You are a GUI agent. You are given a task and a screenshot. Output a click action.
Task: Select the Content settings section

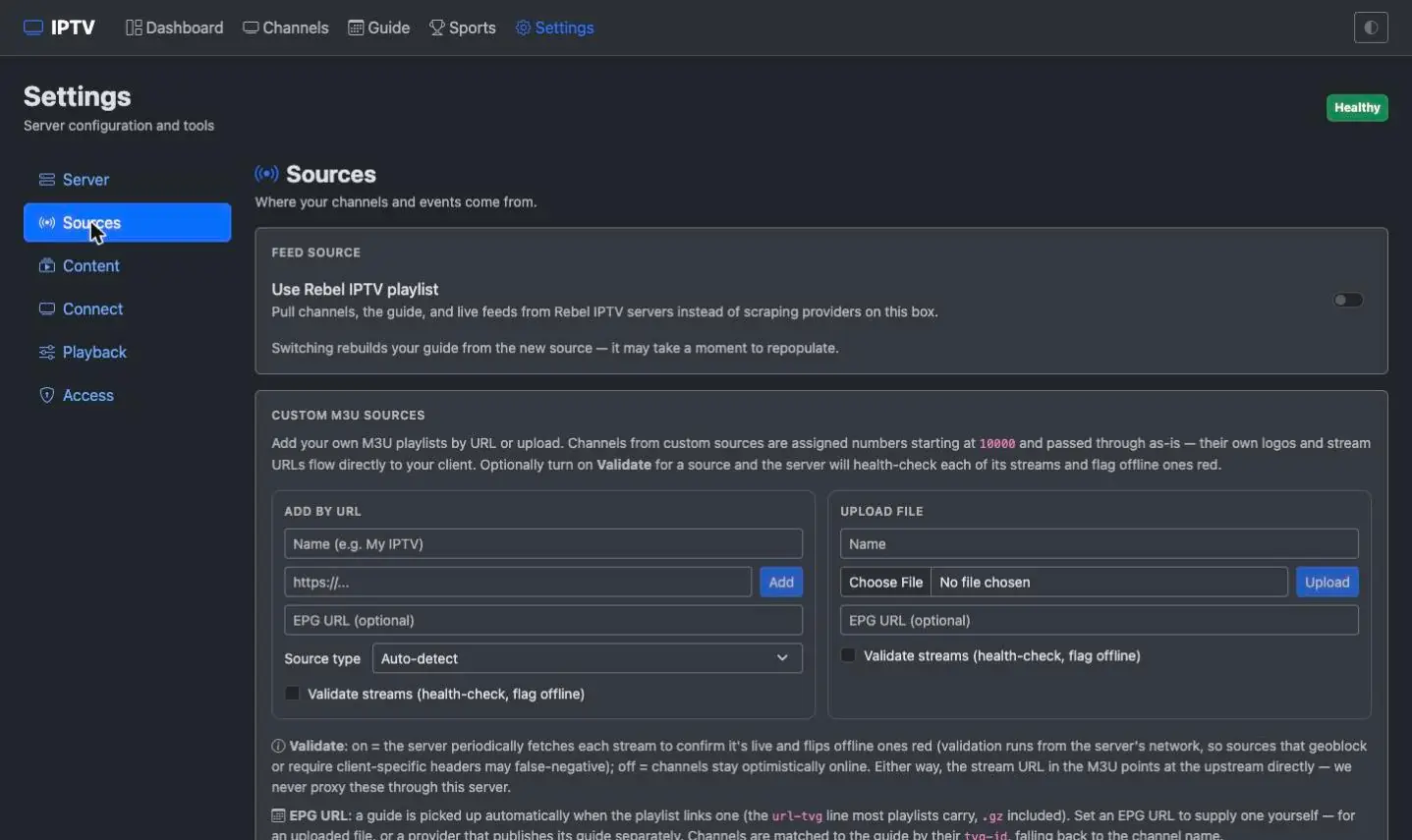[127, 265]
